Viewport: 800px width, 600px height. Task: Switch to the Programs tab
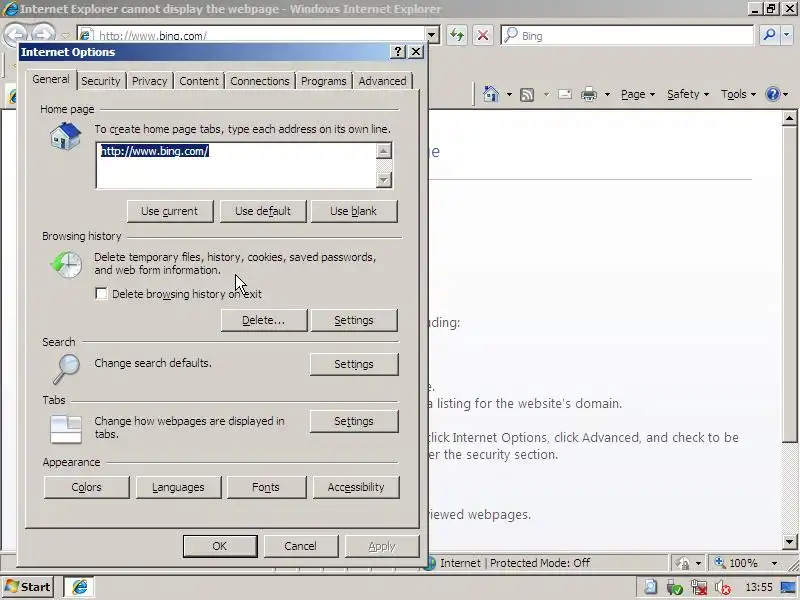tap(323, 81)
